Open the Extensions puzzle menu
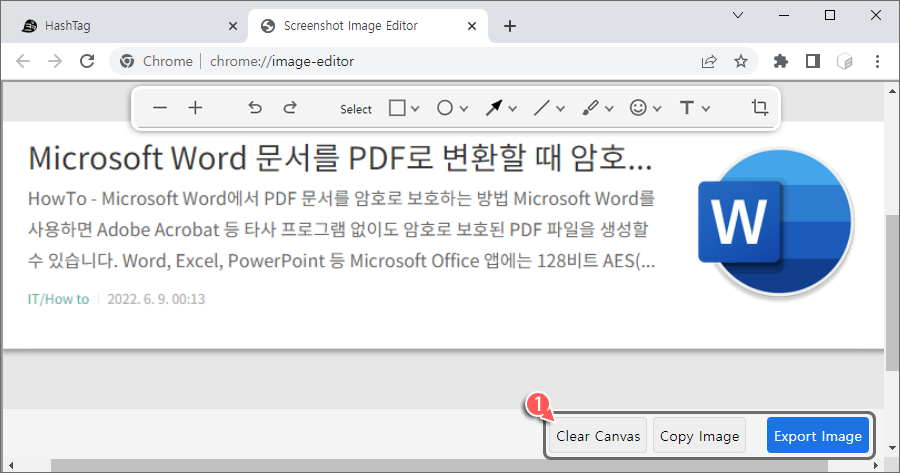Viewport: 900px width, 473px height. pos(781,61)
